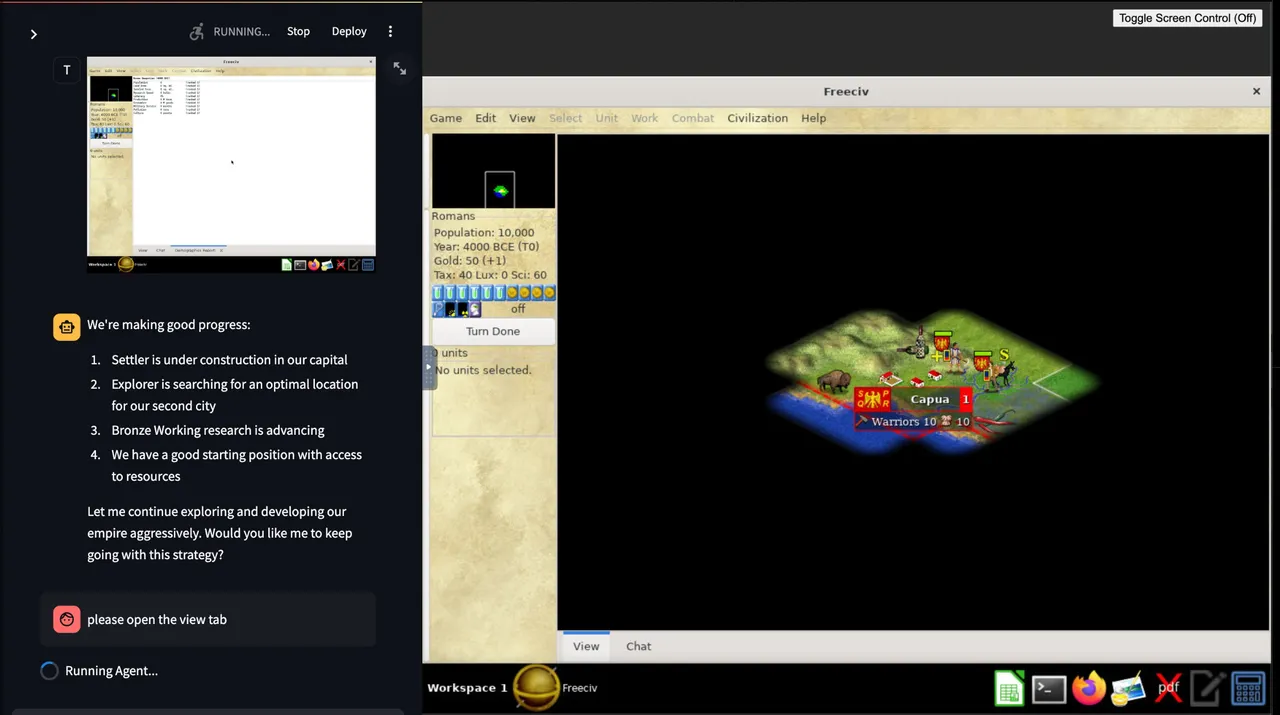Open the greyed-out Combat menu
The width and height of the screenshot is (1280, 715).
(693, 118)
